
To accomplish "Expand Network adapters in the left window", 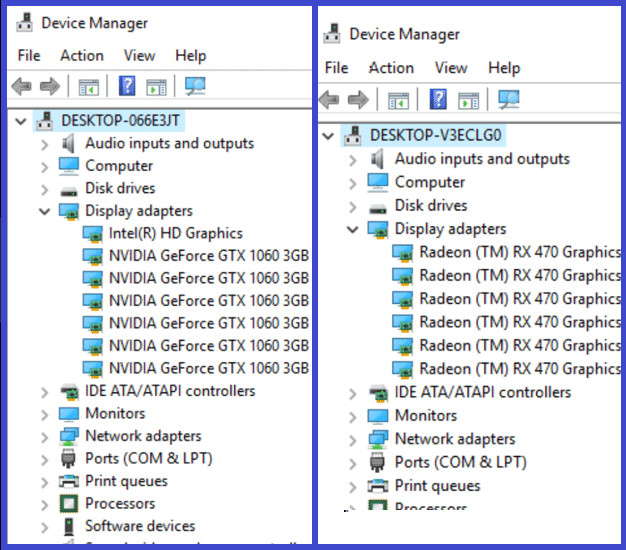I will pos(44,436).
